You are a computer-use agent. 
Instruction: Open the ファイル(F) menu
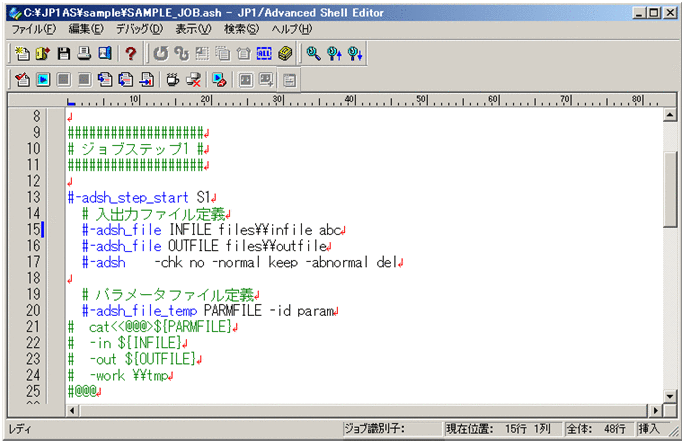point(34,29)
